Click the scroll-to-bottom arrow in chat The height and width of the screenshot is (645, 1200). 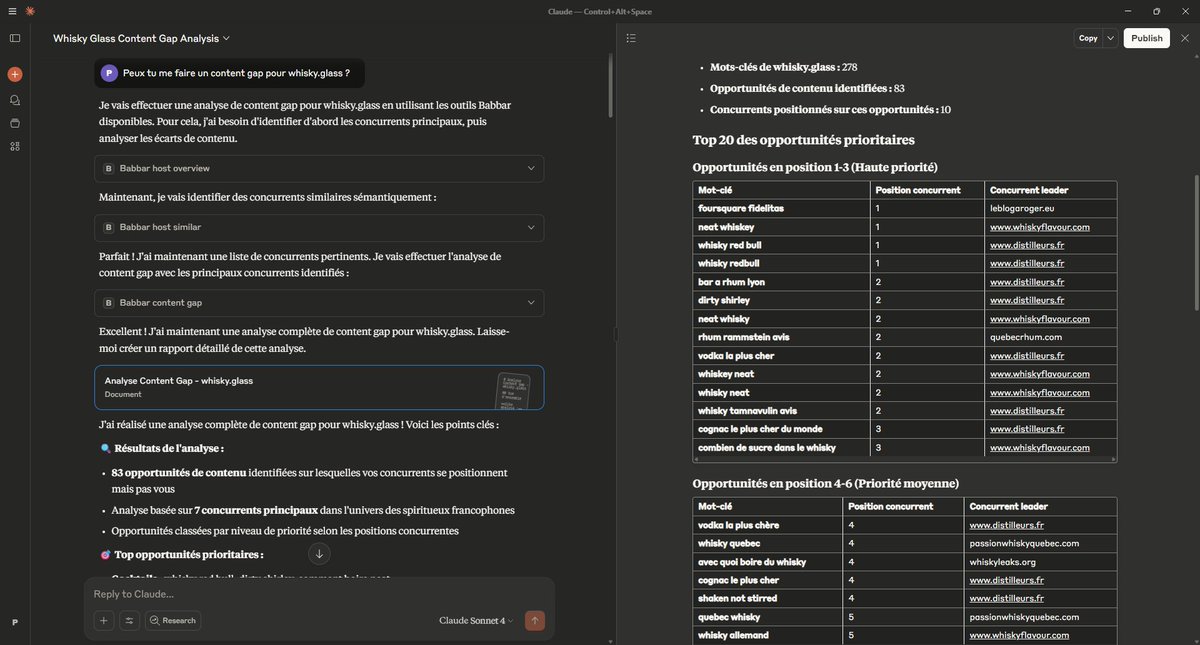(x=319, y=554)
